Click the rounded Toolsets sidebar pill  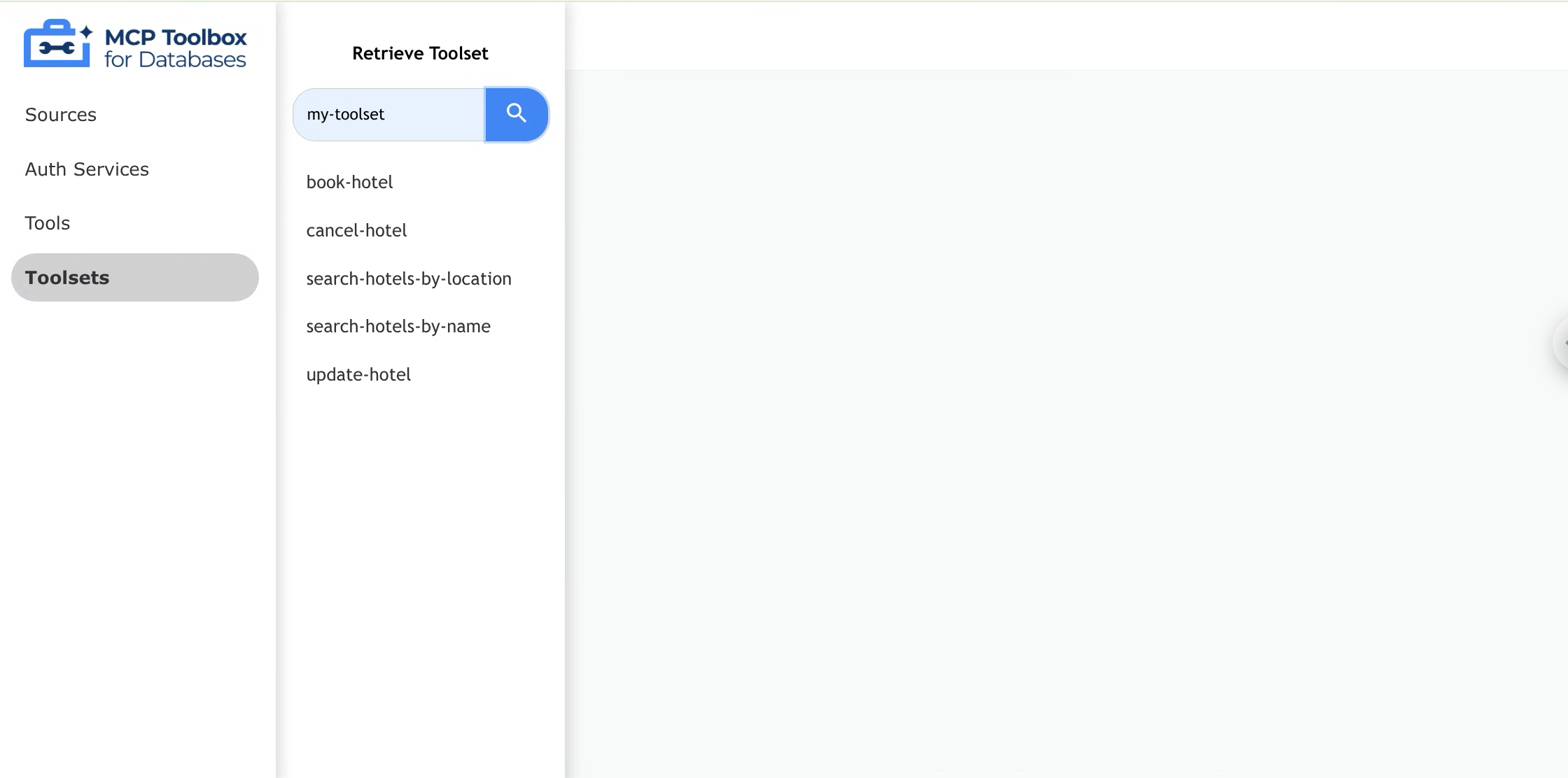(134, 277)
